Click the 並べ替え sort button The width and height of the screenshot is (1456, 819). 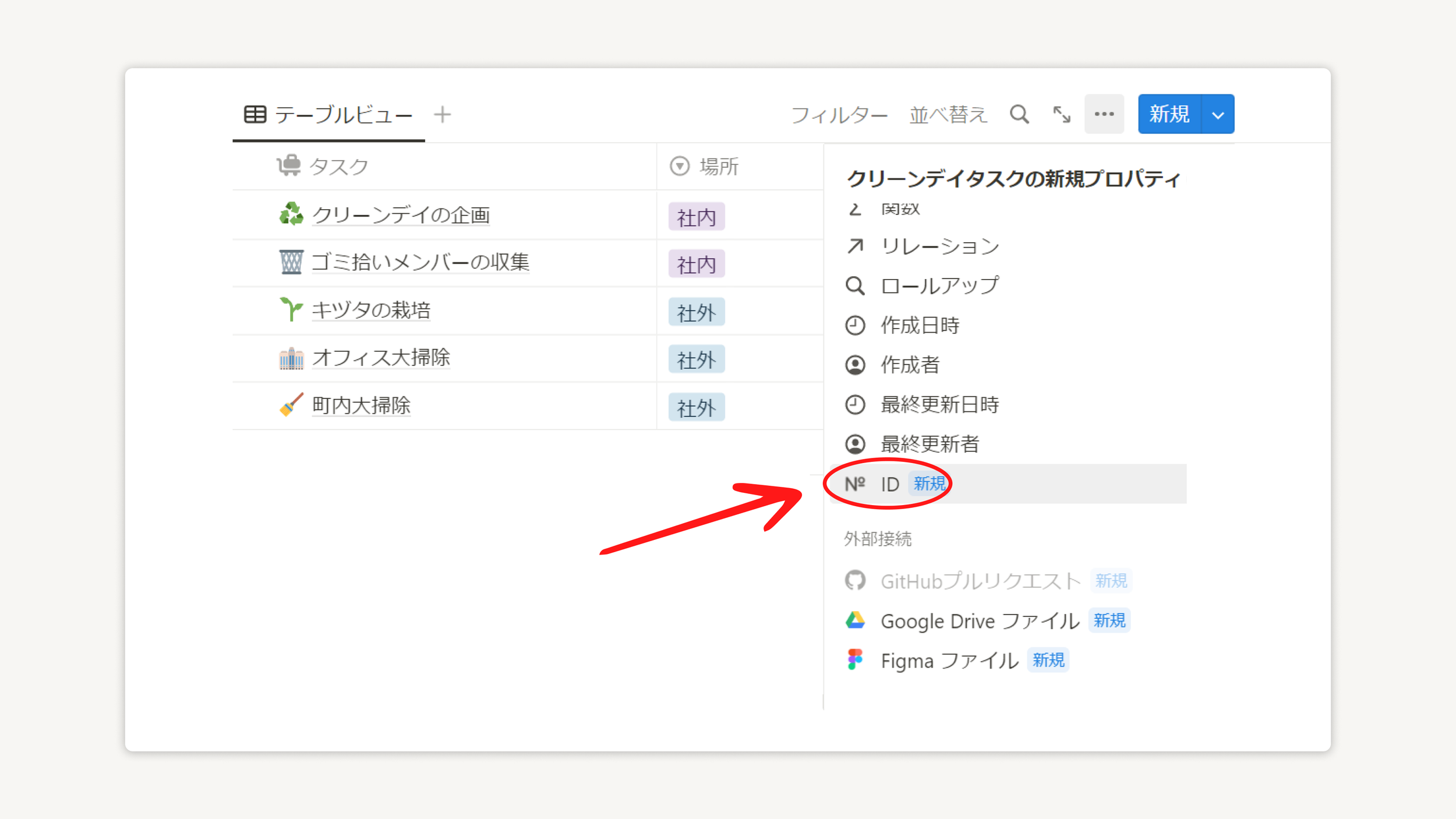click(x=948, y=115)
